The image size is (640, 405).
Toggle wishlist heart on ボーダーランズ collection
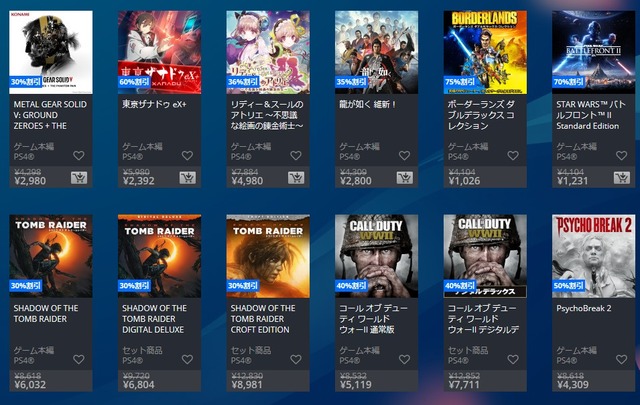pos(513,155)
